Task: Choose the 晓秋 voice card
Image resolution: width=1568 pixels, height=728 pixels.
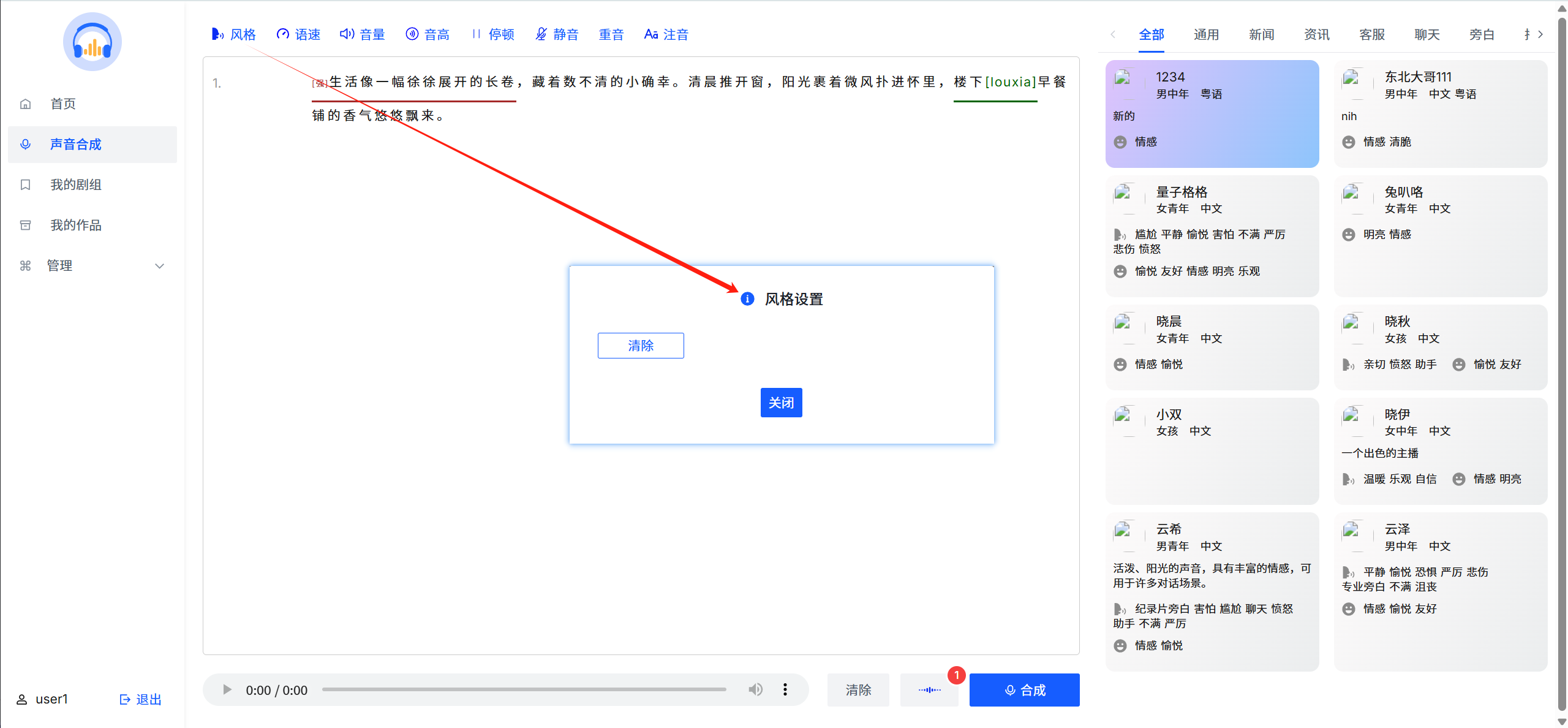Action: (x=1441, y=347)
